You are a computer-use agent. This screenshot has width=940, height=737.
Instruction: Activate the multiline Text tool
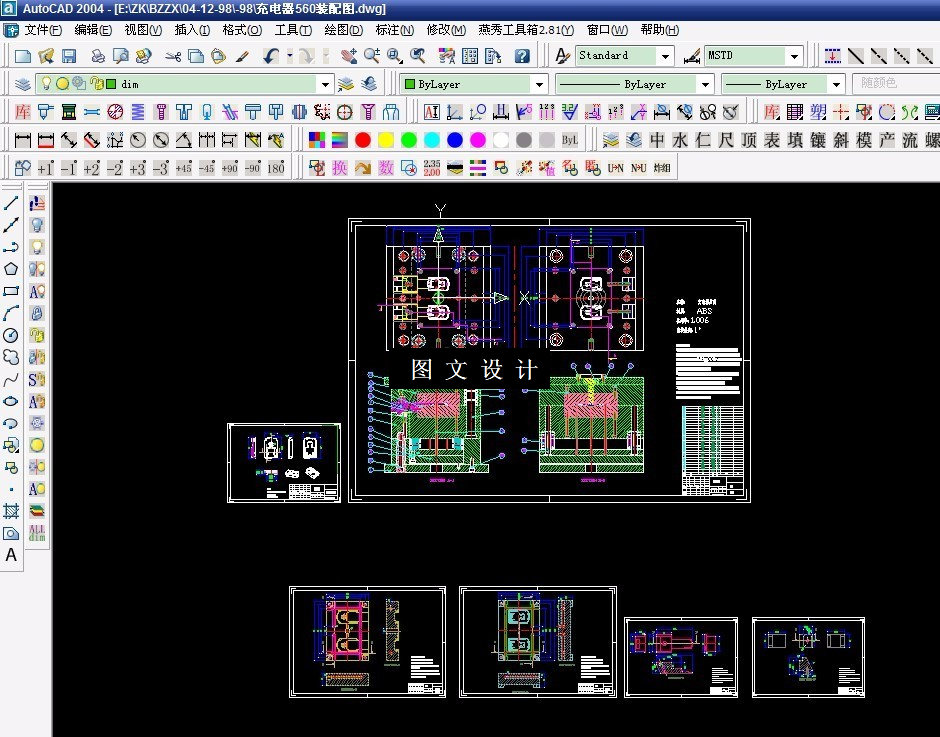pos(11,555)
